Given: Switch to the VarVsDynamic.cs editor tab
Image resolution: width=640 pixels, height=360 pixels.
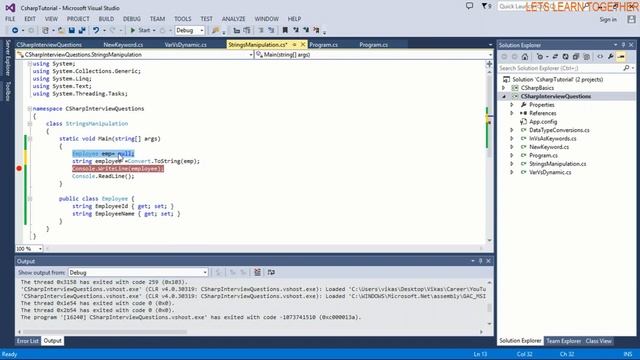Looking at the screenshot, I should (x=186, y=45).
